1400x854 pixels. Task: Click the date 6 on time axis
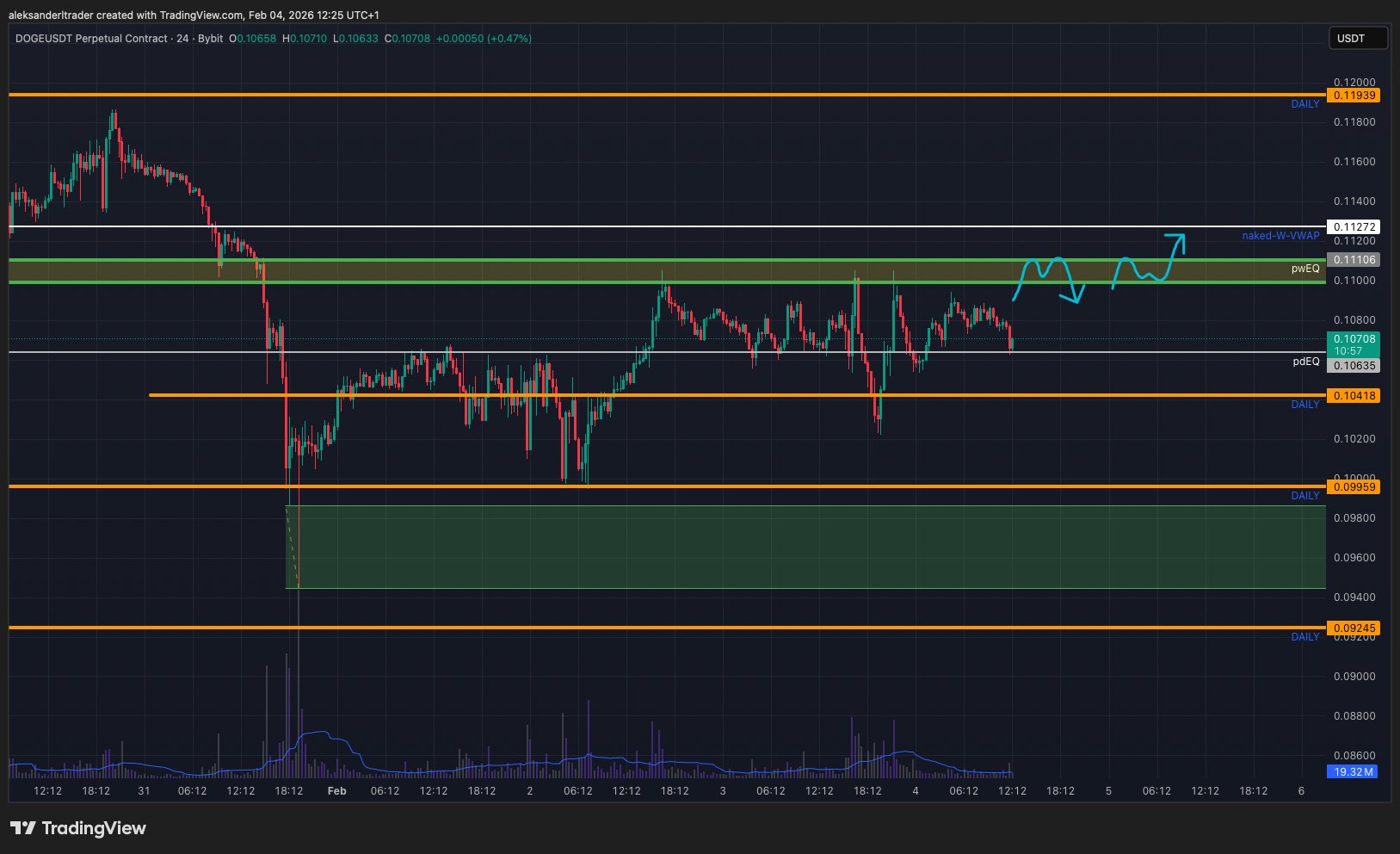[1301, 791]
